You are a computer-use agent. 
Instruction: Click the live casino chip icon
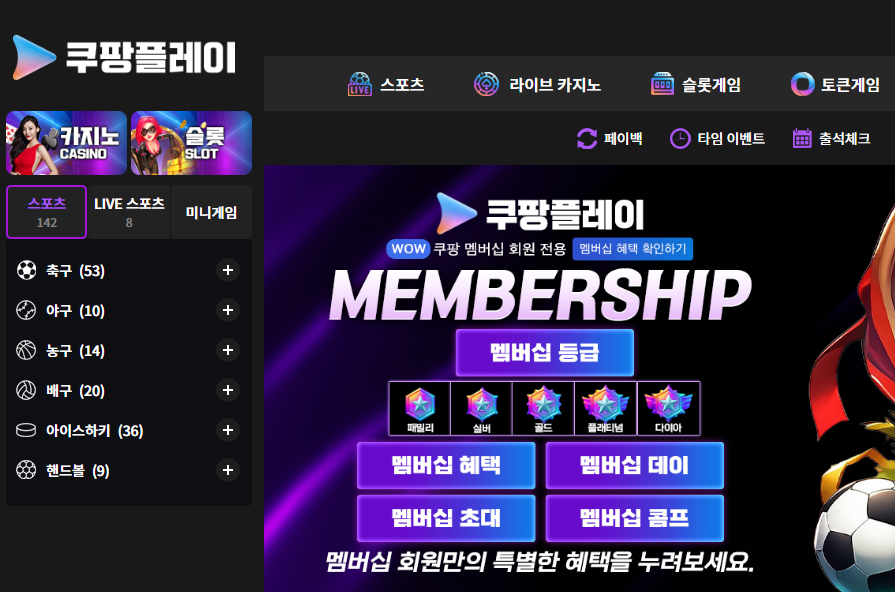(486, 84)
